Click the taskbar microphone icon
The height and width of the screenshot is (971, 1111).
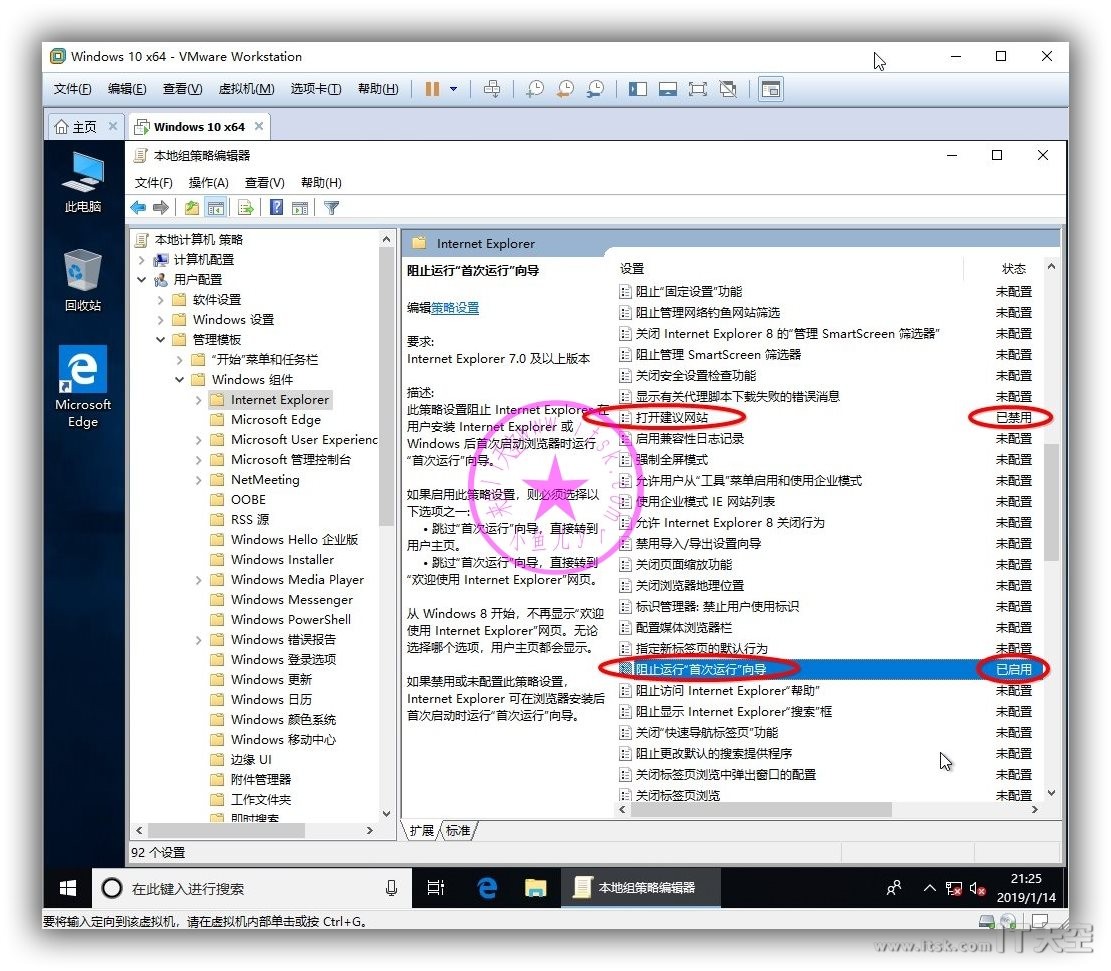391,888
